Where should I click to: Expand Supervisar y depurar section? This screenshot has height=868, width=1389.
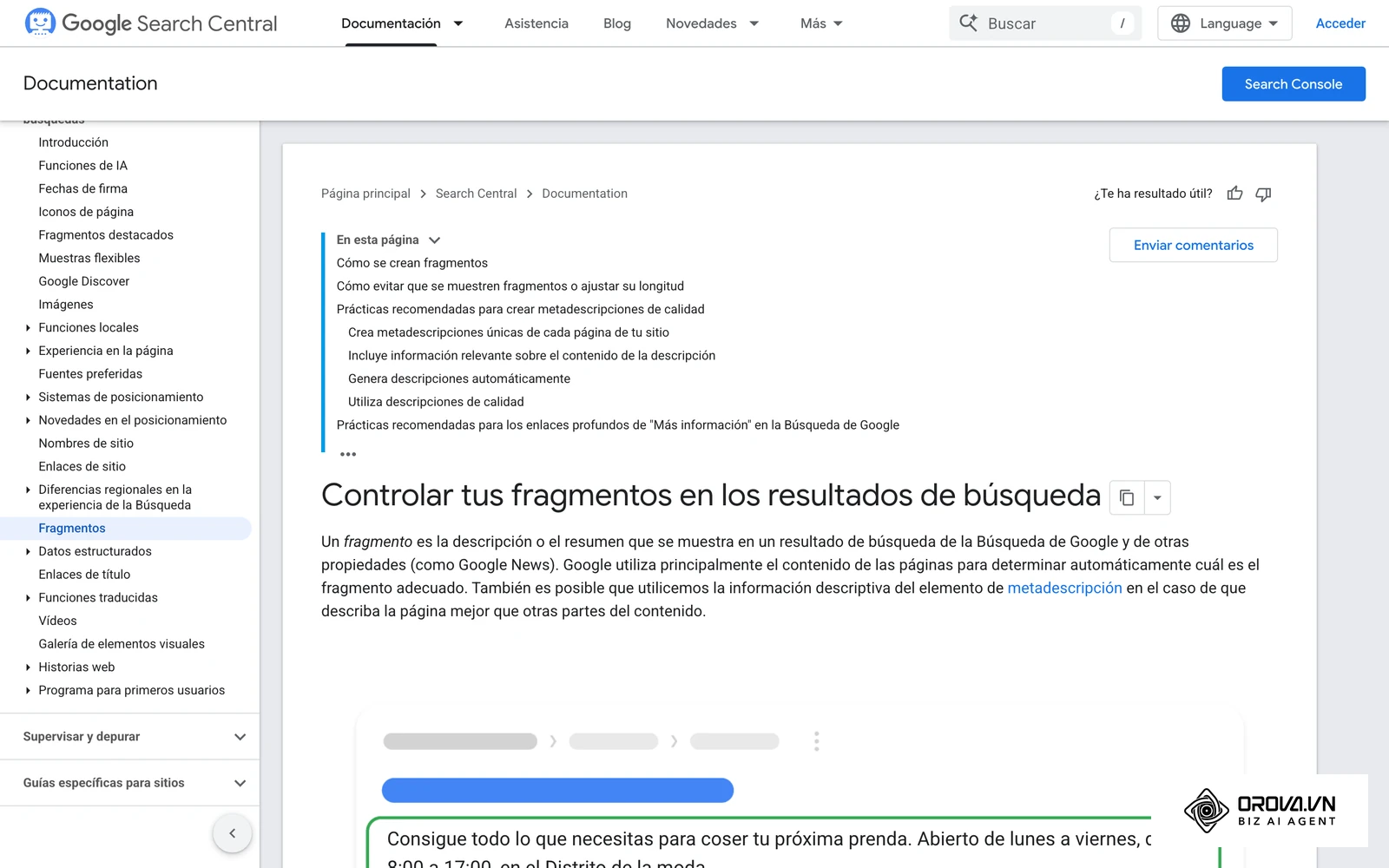pos(240,737)
